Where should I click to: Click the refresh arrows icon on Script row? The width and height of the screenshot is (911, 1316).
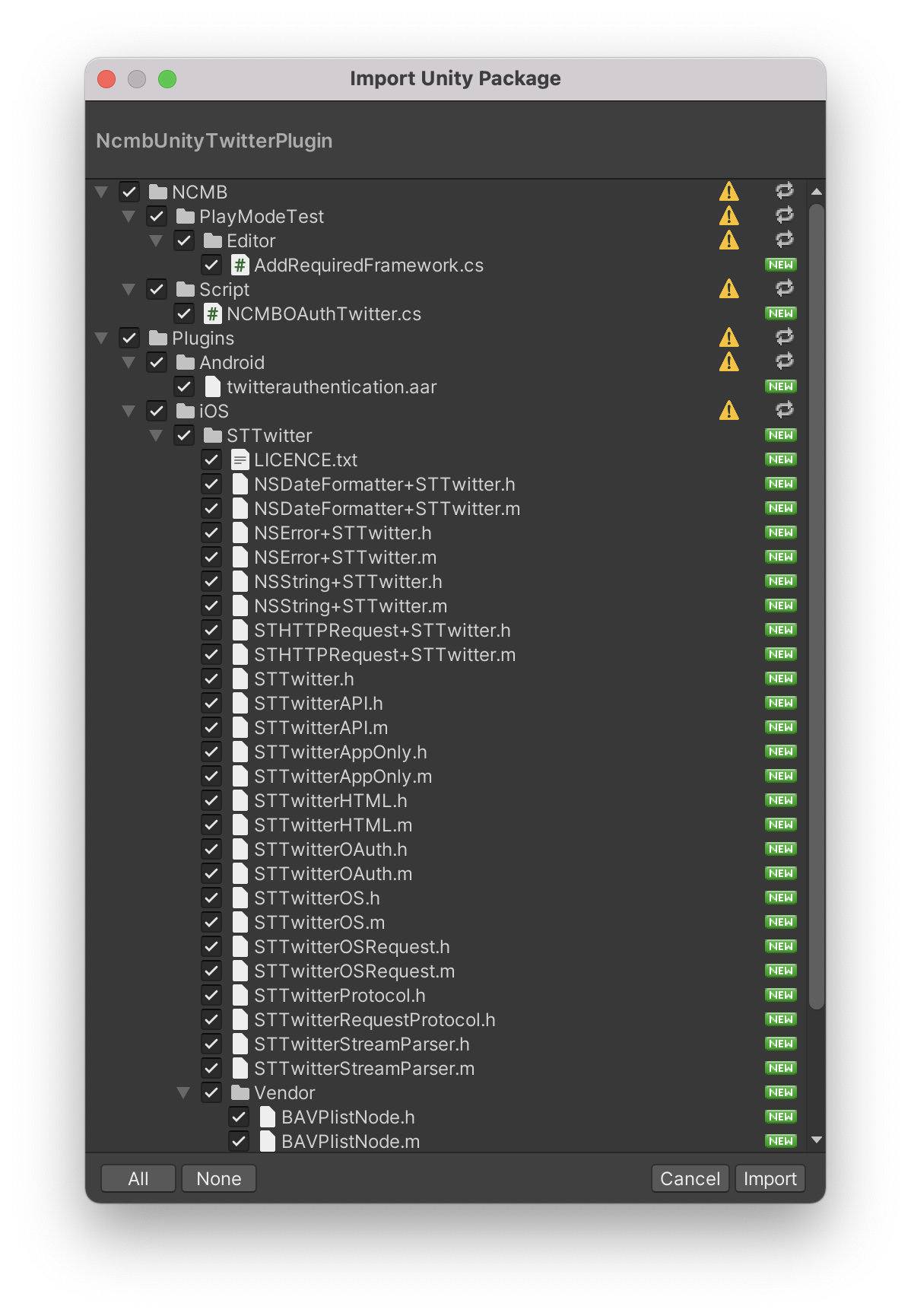click(x=784, y=288)
